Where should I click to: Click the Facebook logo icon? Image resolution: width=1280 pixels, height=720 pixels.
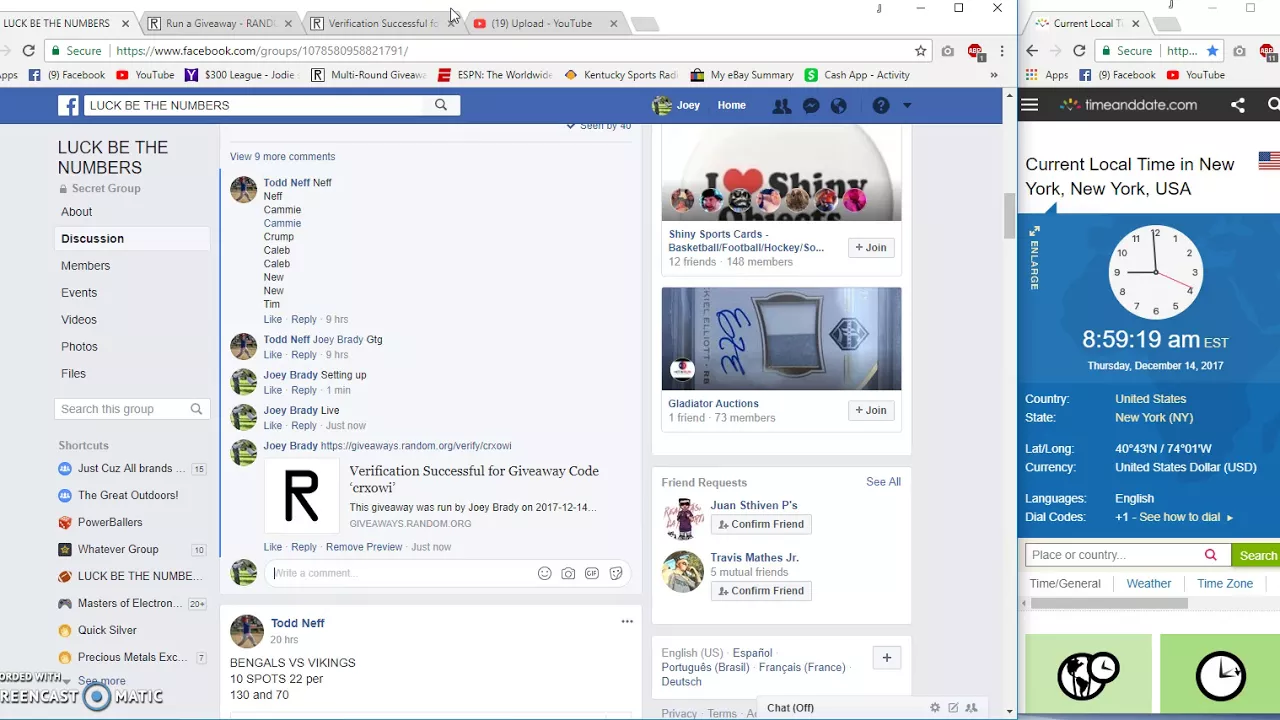point(68,105)
